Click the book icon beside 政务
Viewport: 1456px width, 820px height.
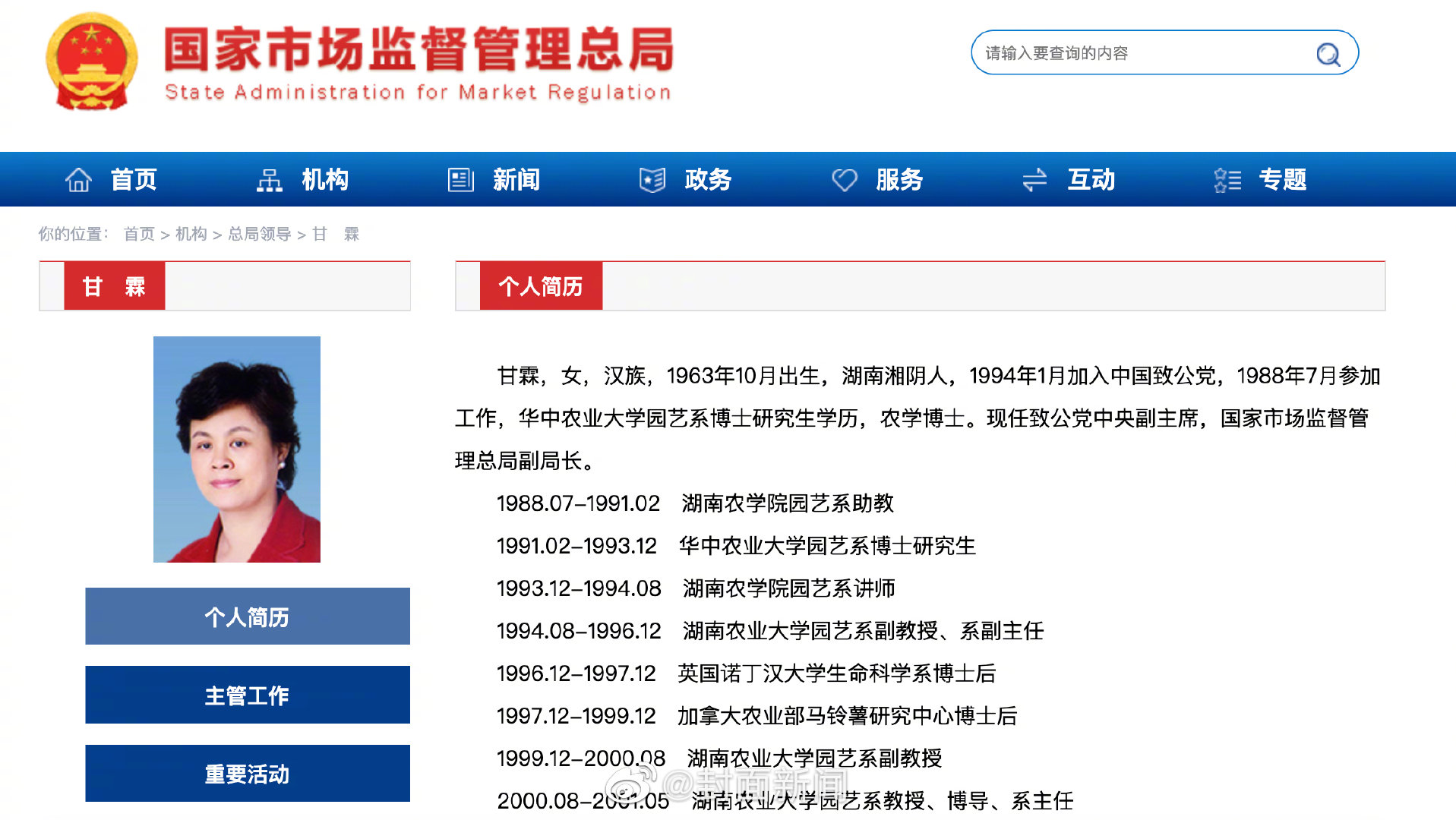(x=652, y=180)
